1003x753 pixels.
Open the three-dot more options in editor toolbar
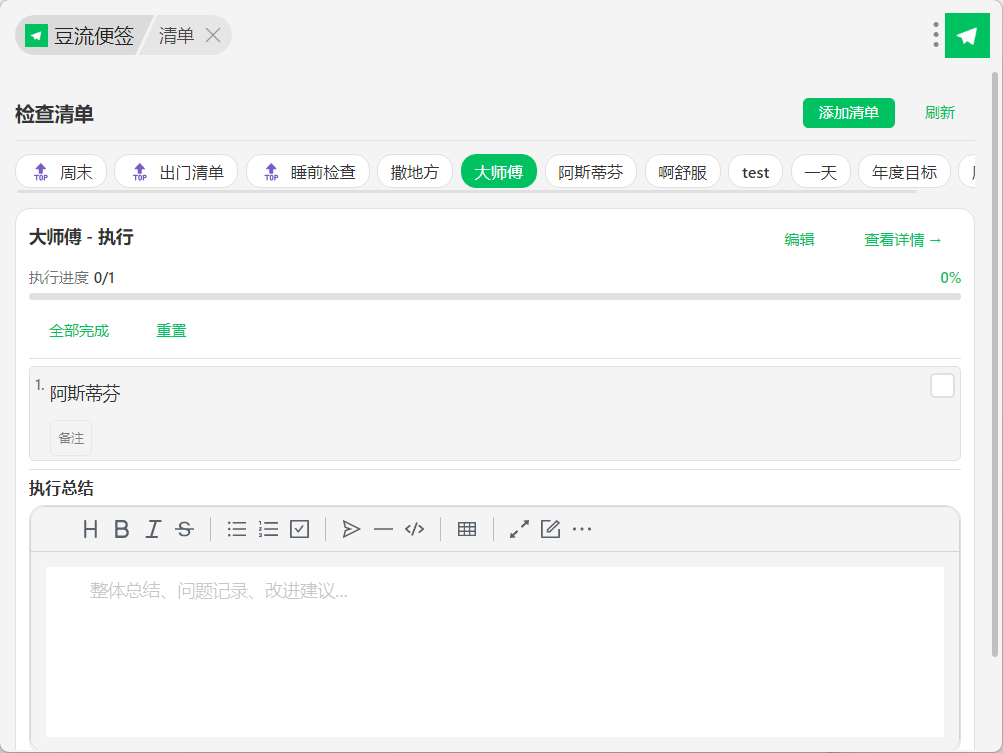pyautogui.click(x=582, y=529)
